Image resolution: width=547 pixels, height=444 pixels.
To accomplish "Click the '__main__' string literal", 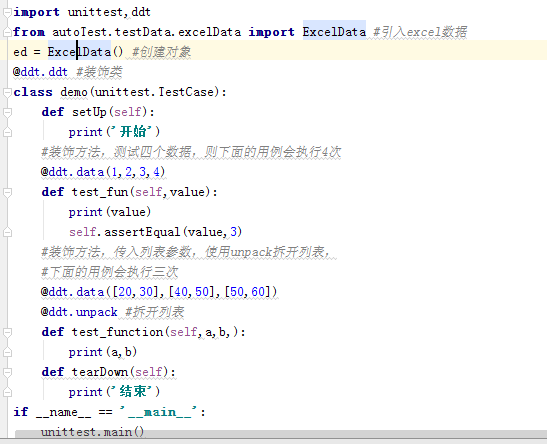I will tap(158, 412).
